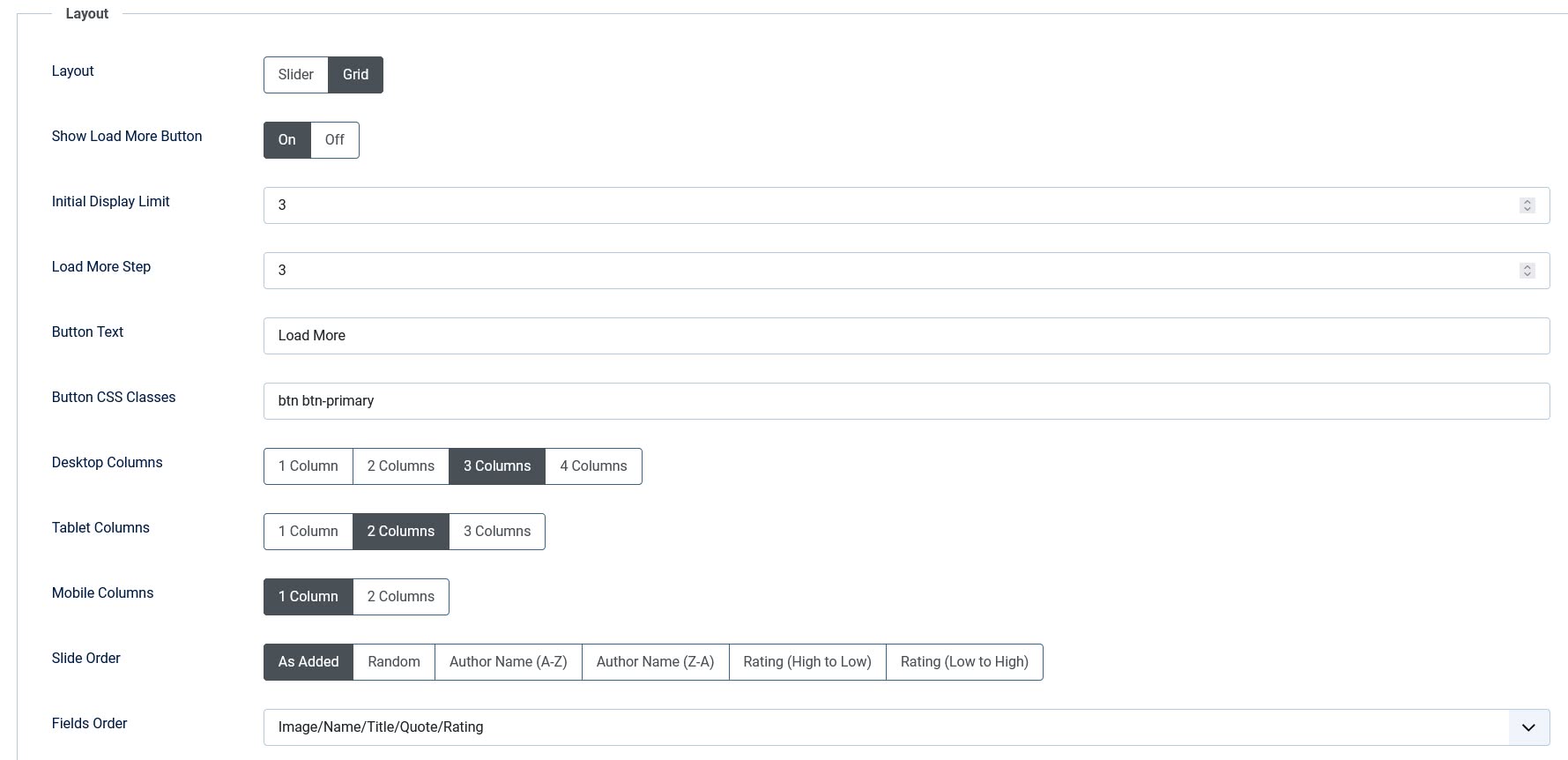
Task: Turn off Show Load More Button
Action: point(334,140)
